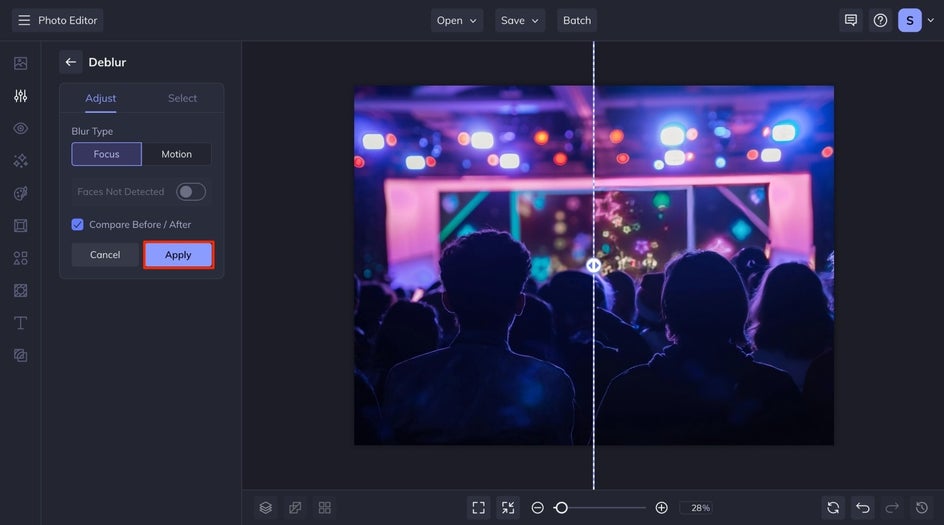
Task: Zoom in with the plus icon
Action: [662, 508]
